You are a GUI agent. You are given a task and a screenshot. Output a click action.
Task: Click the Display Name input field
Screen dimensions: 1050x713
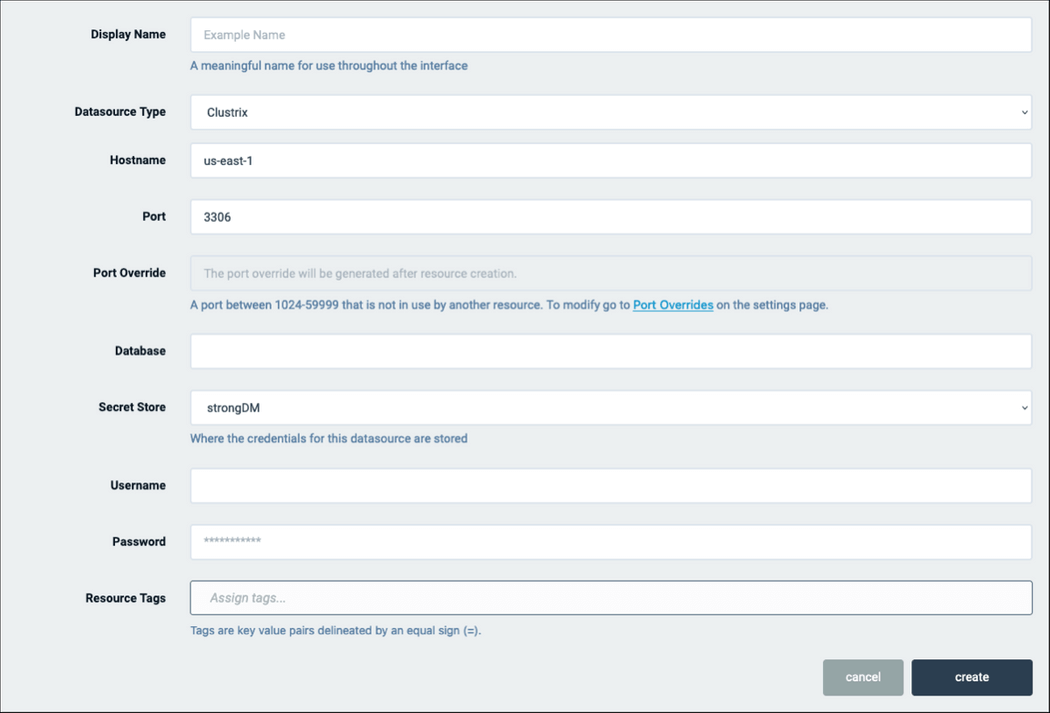coord(611,34)
